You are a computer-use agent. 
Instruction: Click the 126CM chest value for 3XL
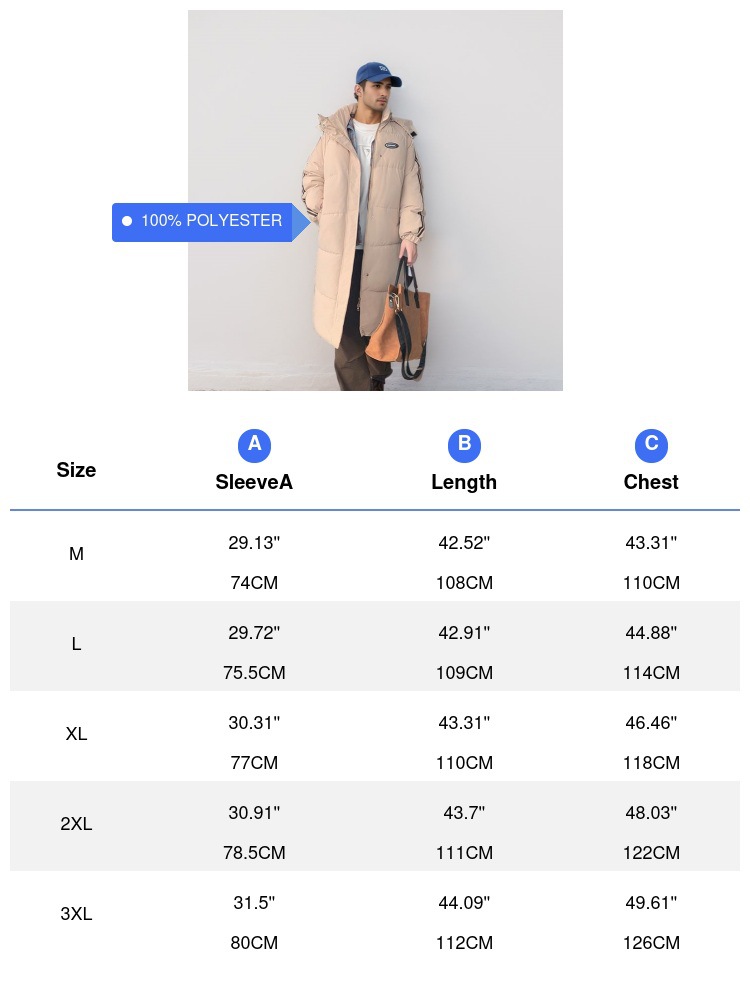pos(651,943)
